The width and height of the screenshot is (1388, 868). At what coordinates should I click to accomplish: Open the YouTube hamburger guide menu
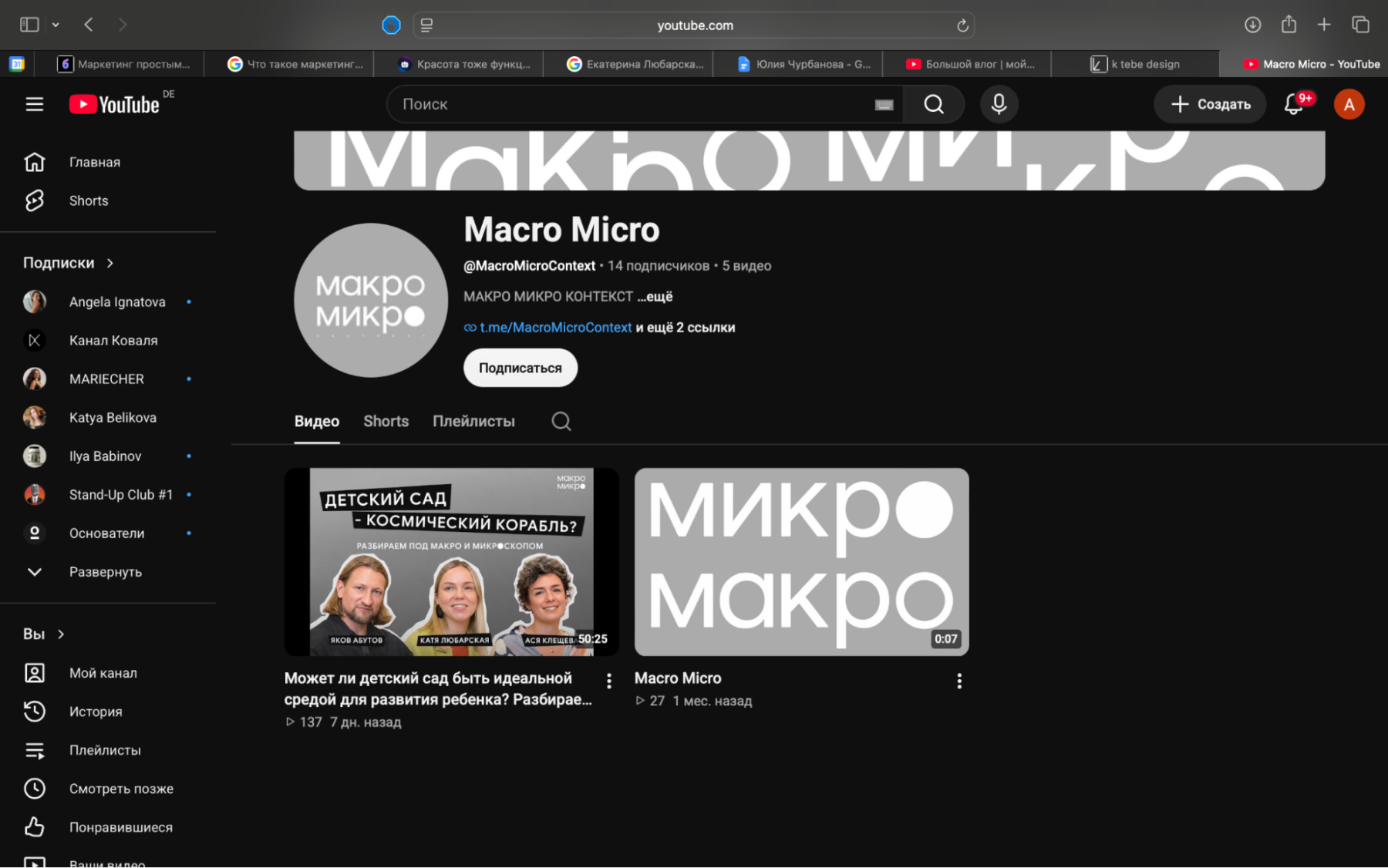pyautogui.click(x=35, y=104)
